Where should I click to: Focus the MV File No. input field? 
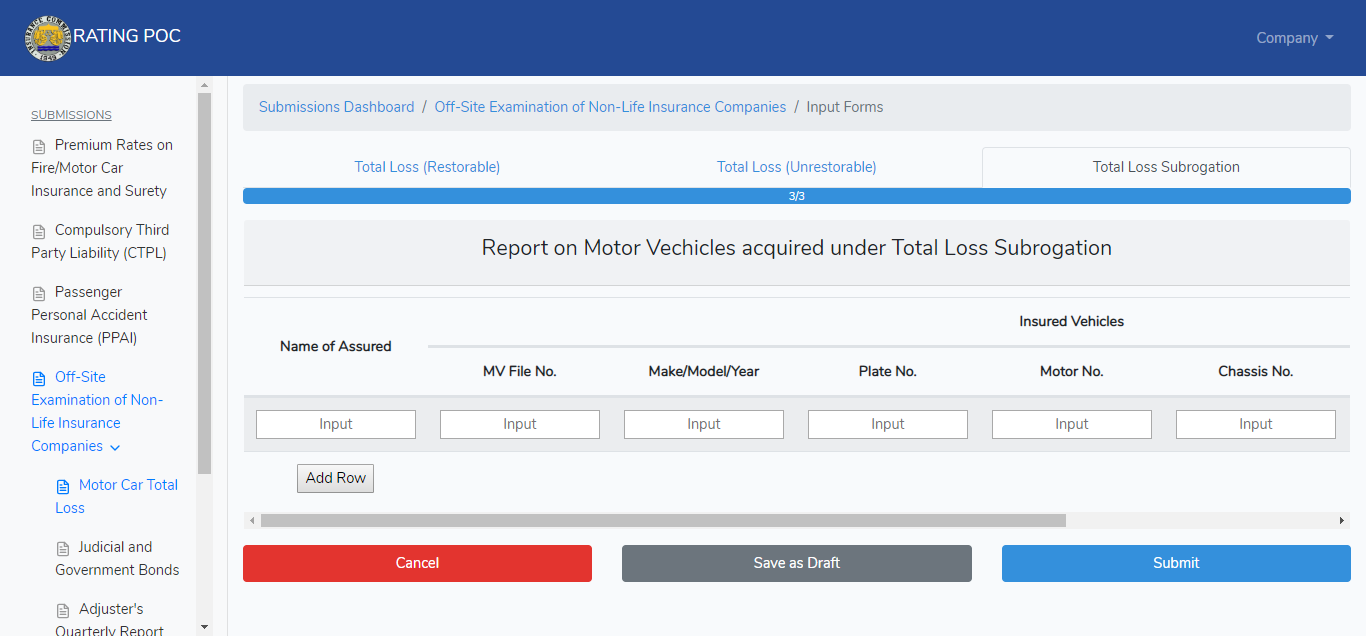[520, 424]
